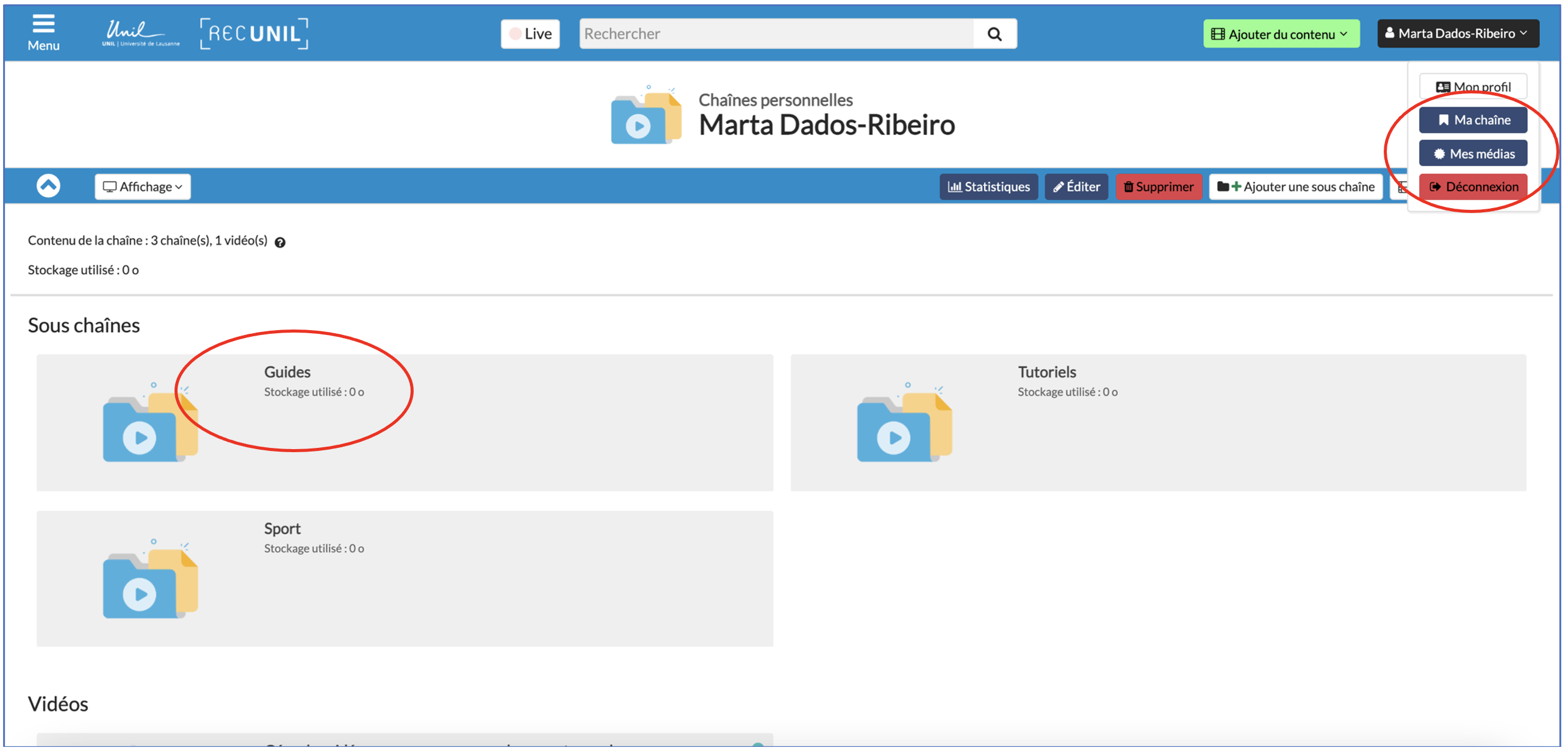
Task: Select Mes médias from user menu
Action: [x=1472, y=154]
